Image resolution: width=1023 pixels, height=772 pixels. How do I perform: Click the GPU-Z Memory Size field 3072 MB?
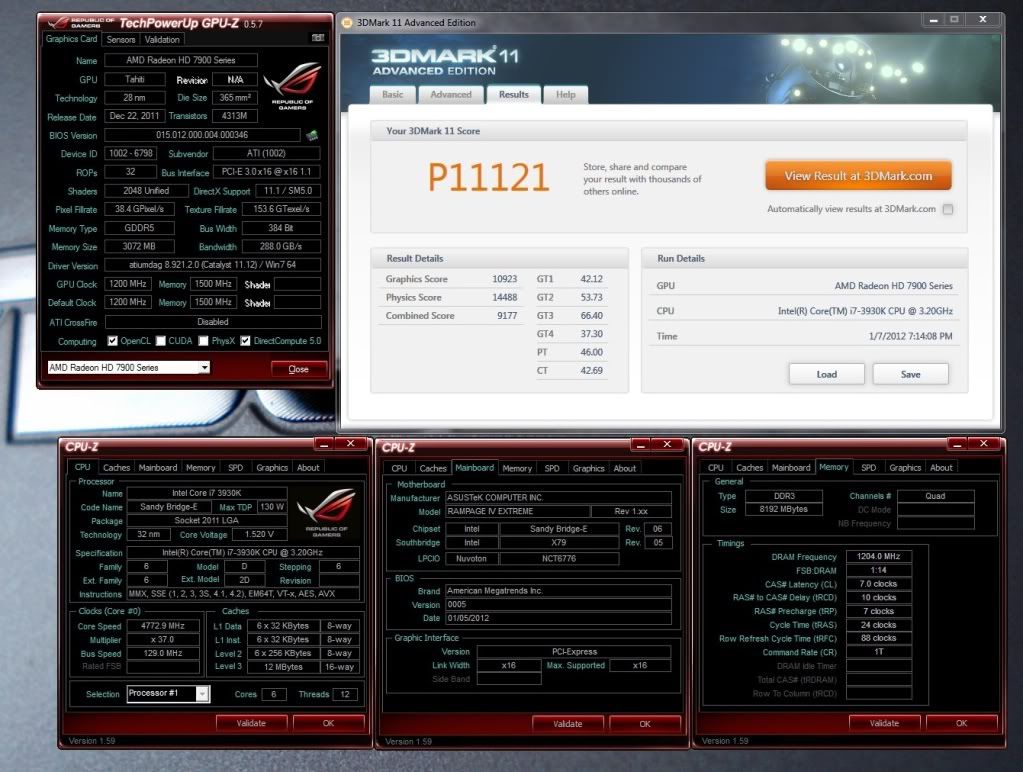[139, 247]
